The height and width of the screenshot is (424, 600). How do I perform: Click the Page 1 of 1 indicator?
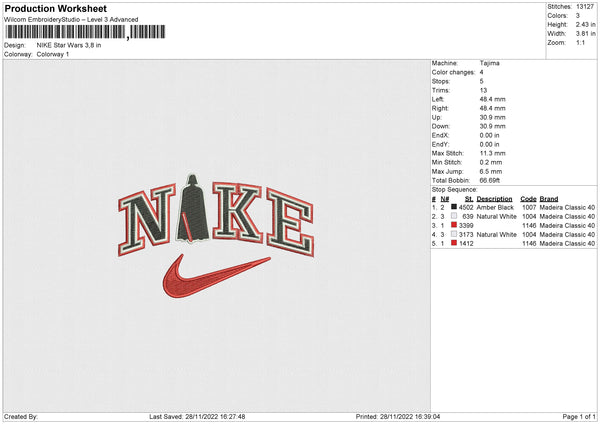pyautogui.click(x=579, y=417)
